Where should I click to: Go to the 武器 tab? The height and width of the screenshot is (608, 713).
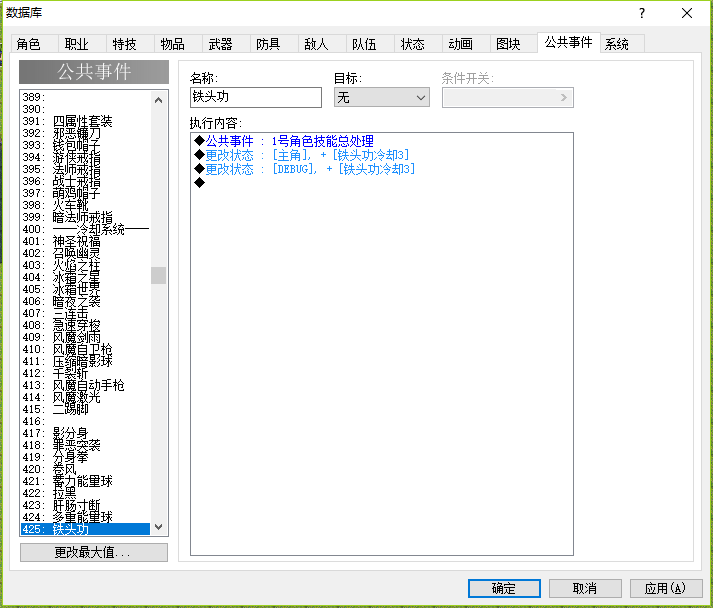click(x=226, y=44)
